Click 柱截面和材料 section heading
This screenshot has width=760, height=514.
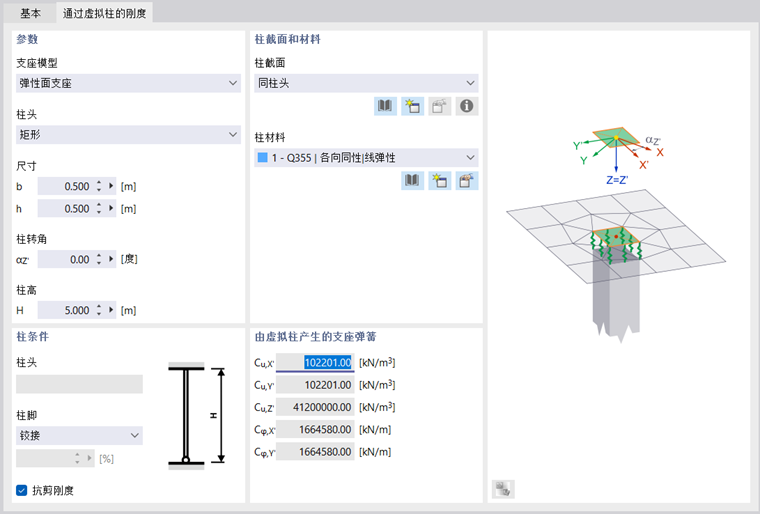287,39
